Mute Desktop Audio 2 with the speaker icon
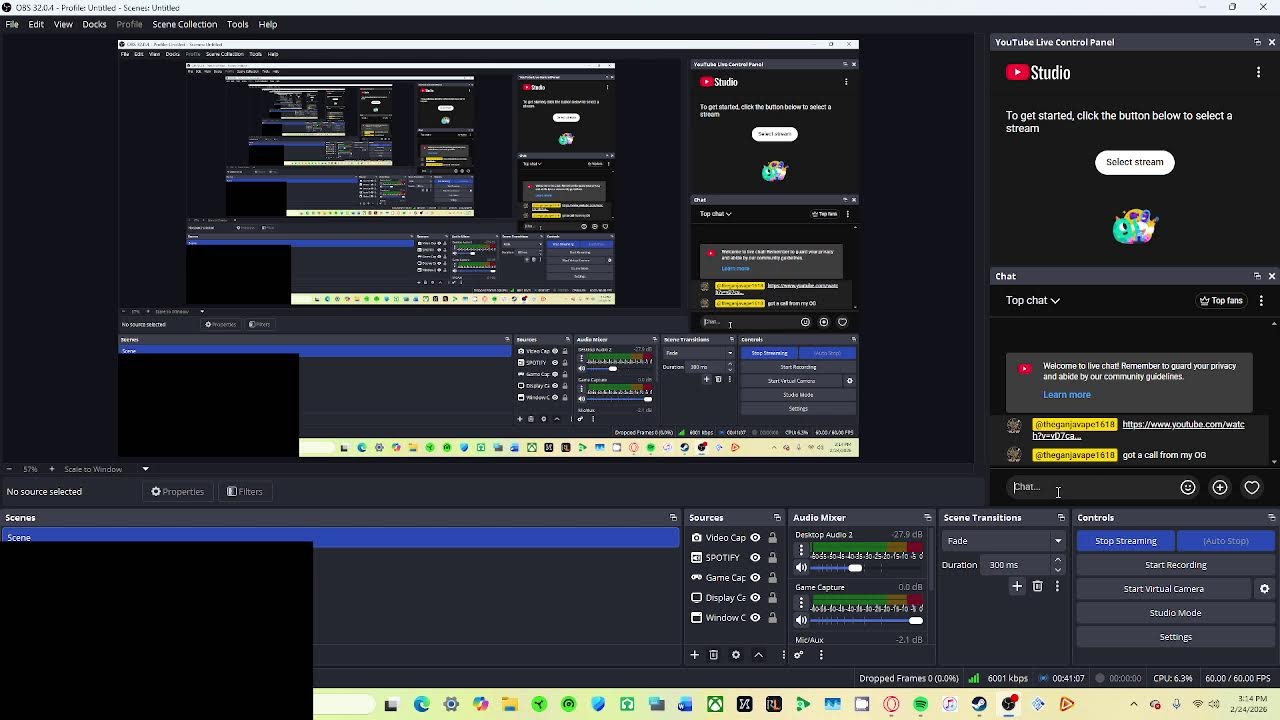Screen dimensions: 1280x720 pyautogui.click(x=801, y=568)
